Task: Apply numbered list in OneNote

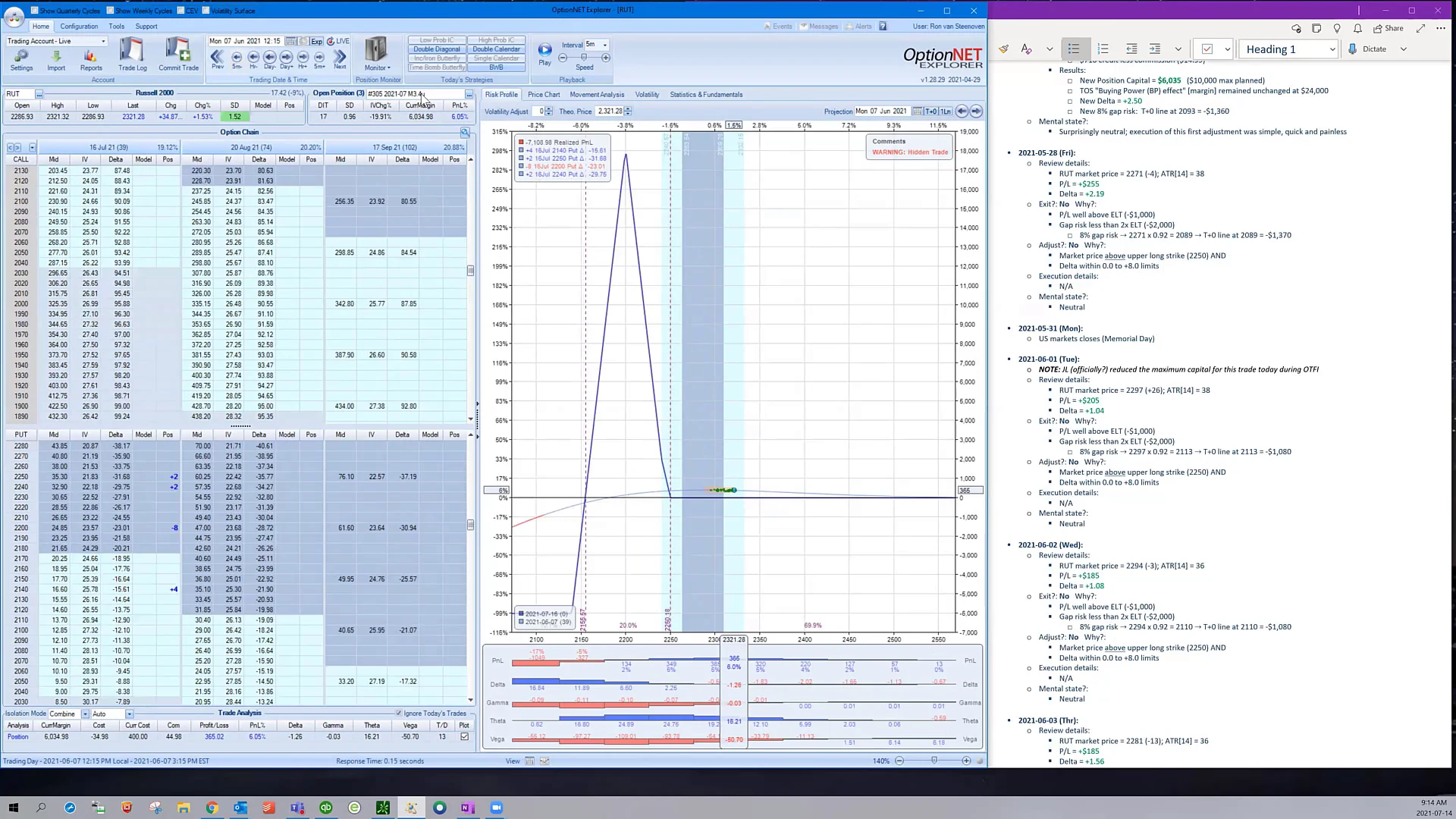Action: [1103, 49]
